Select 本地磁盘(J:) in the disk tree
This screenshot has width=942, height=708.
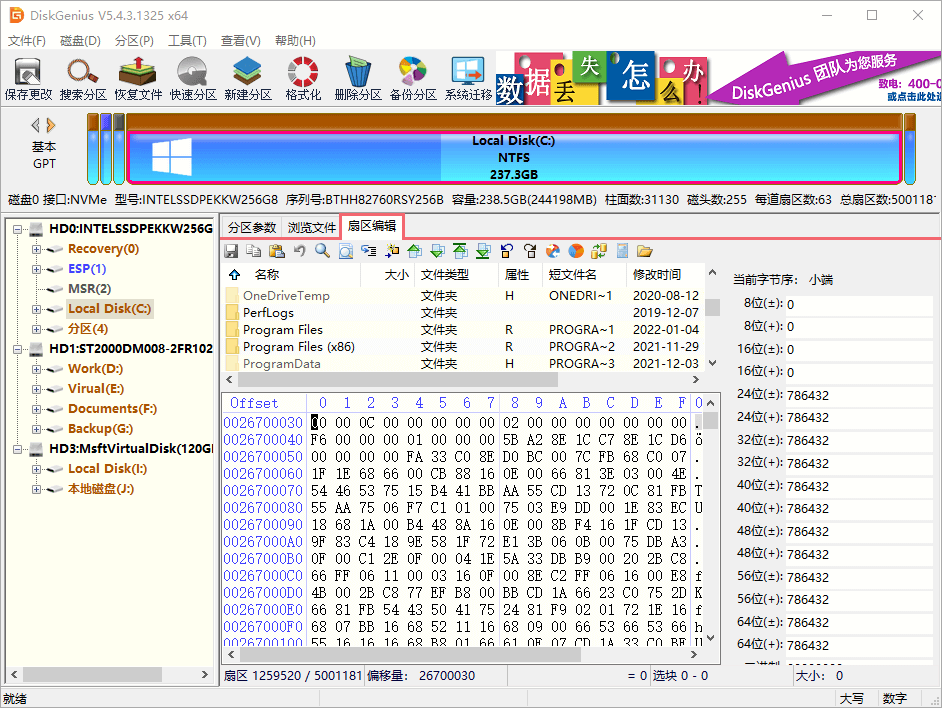click(x=101, y=489)
